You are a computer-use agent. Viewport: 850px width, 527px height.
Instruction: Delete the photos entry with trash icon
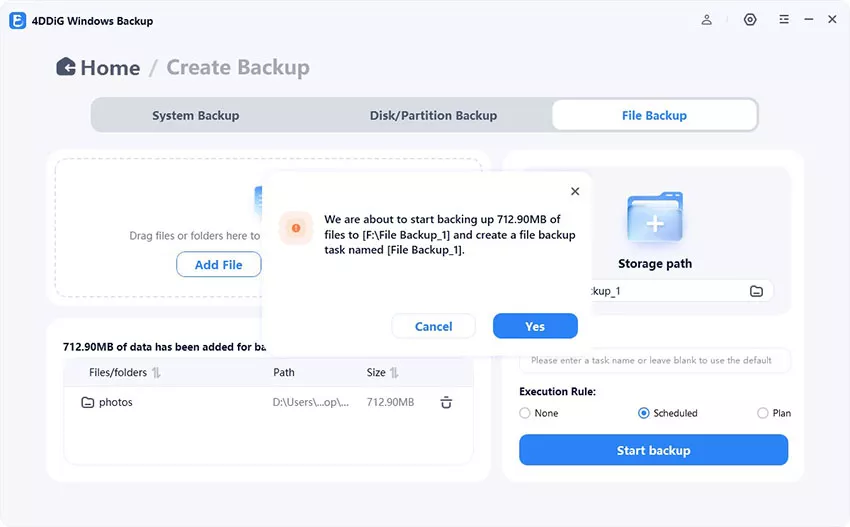coord(446,402)
